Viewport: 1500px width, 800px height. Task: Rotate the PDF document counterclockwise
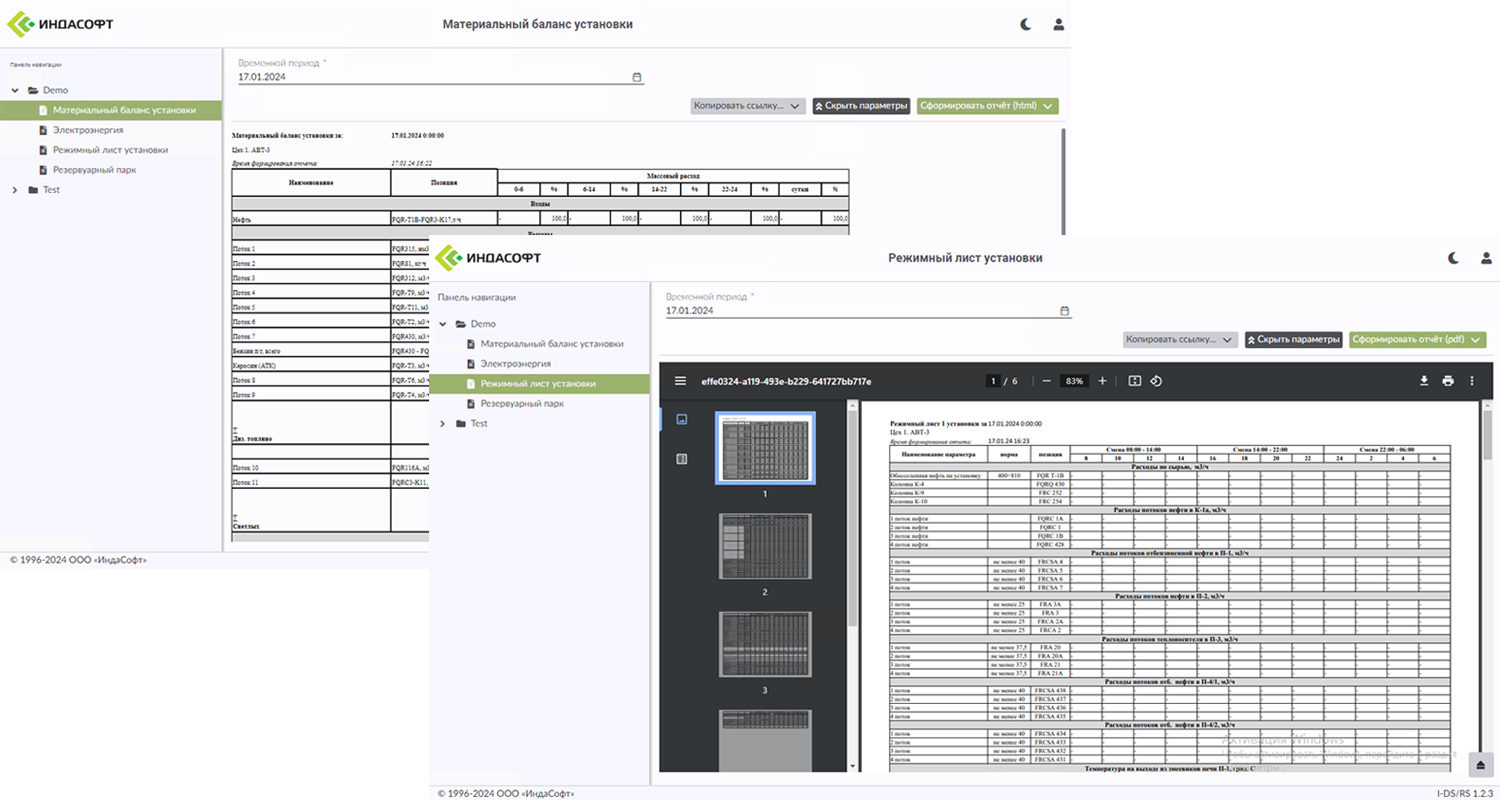(1156, 381)
